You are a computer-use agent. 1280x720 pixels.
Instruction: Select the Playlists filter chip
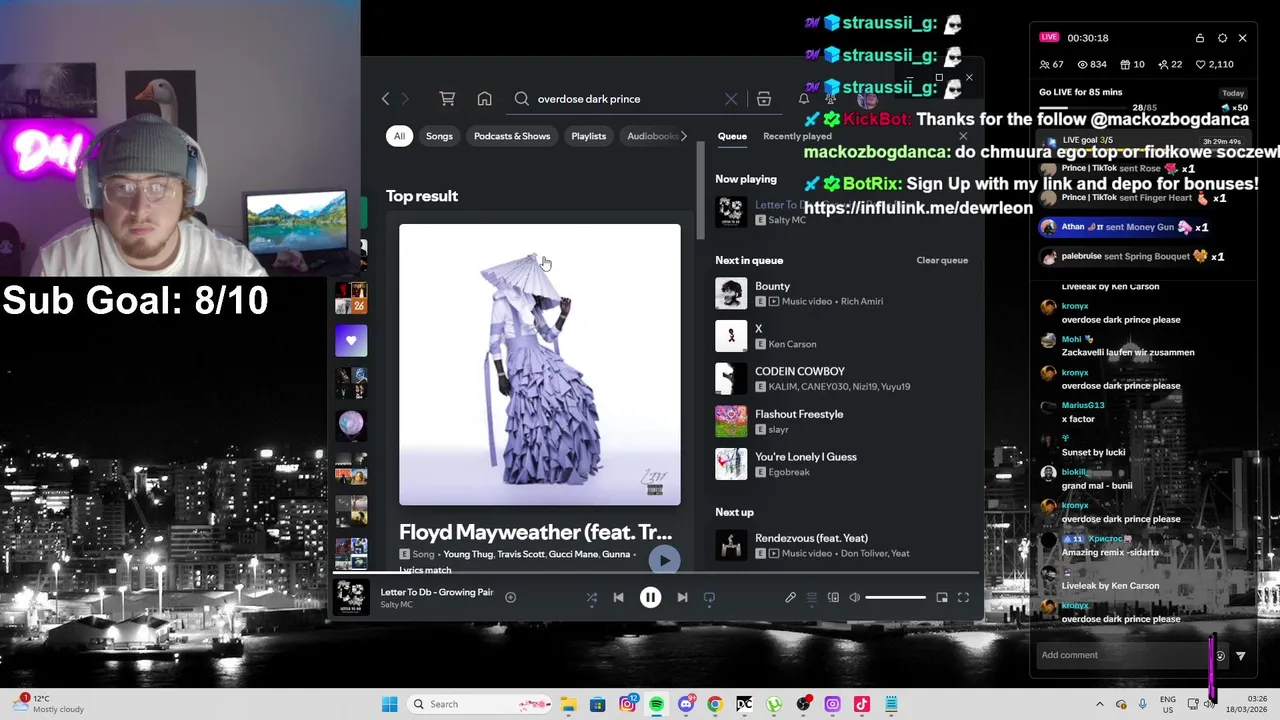[588, 136]
